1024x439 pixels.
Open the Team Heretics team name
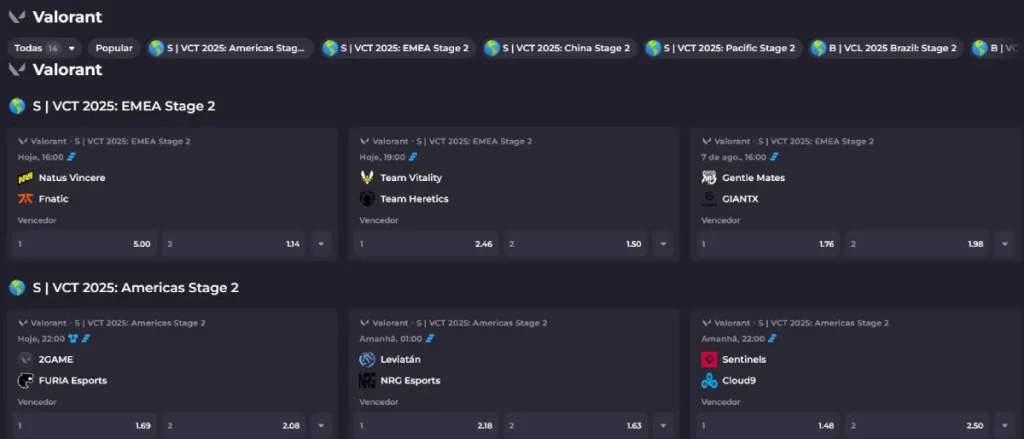click(415, 199)
